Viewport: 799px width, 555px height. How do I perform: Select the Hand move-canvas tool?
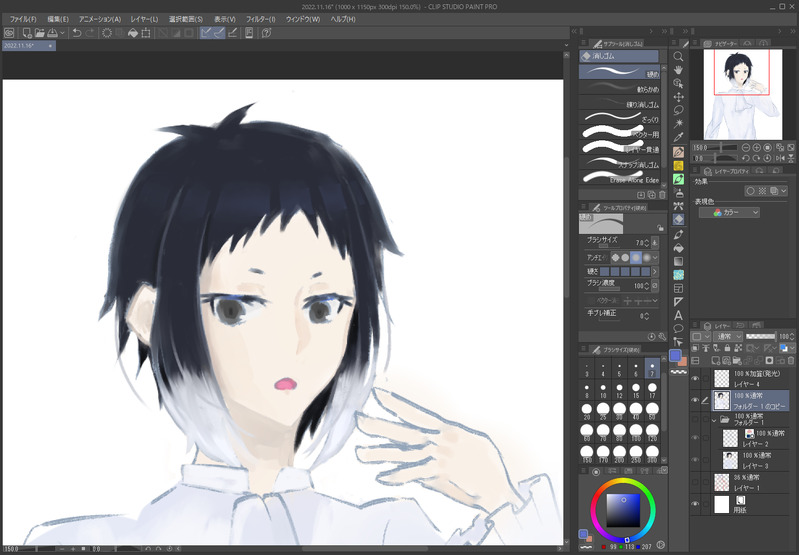tap(678, 70)
